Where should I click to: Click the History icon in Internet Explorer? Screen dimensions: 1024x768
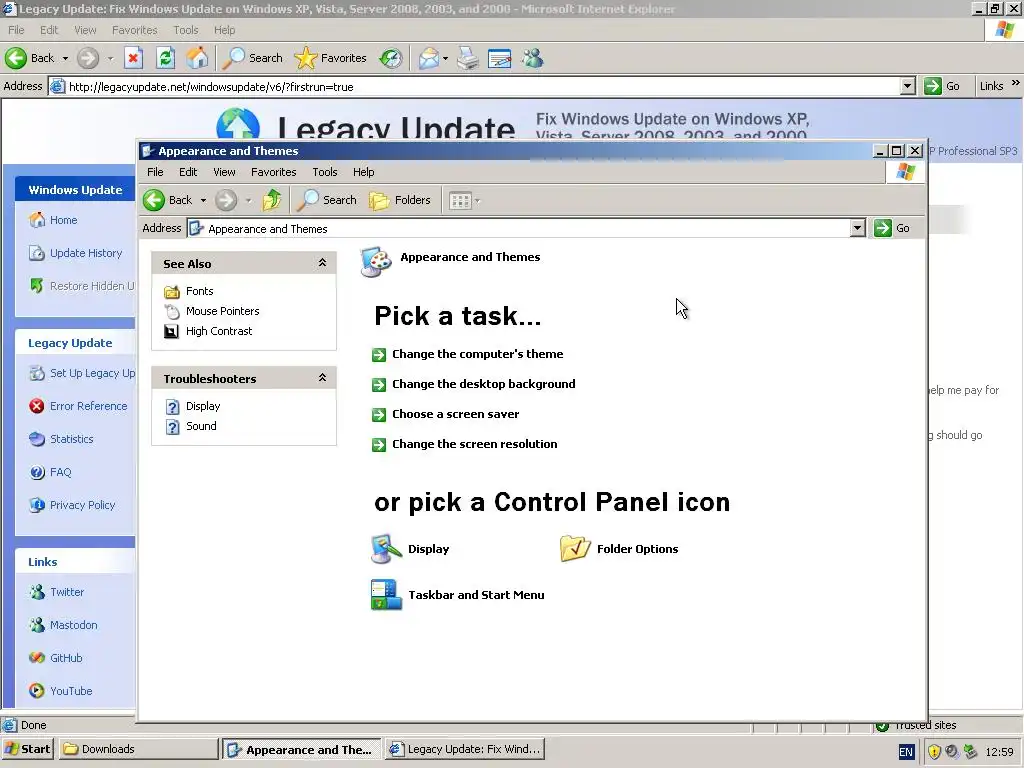point(391,58)
